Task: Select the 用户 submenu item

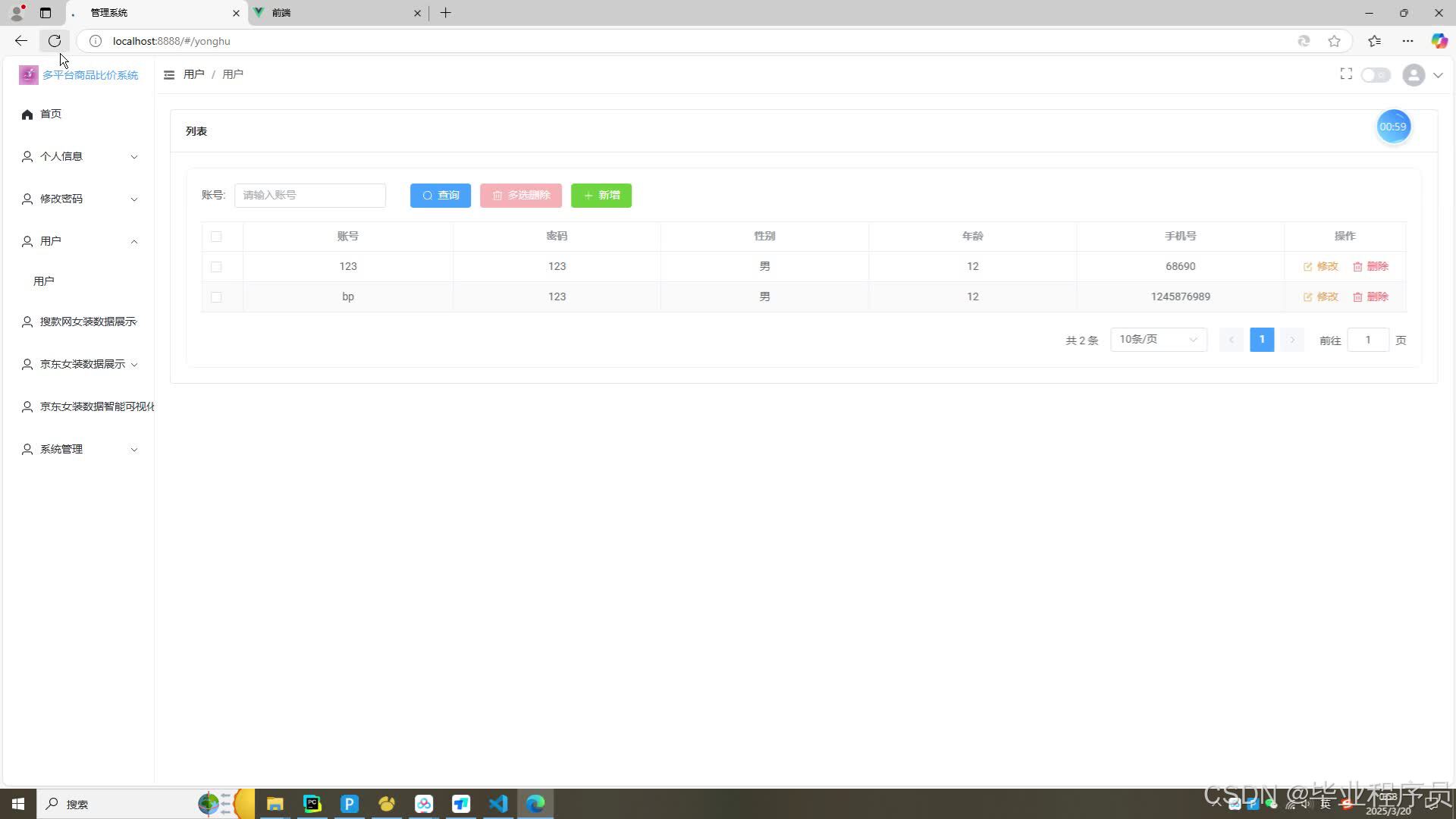Action: 44,281
